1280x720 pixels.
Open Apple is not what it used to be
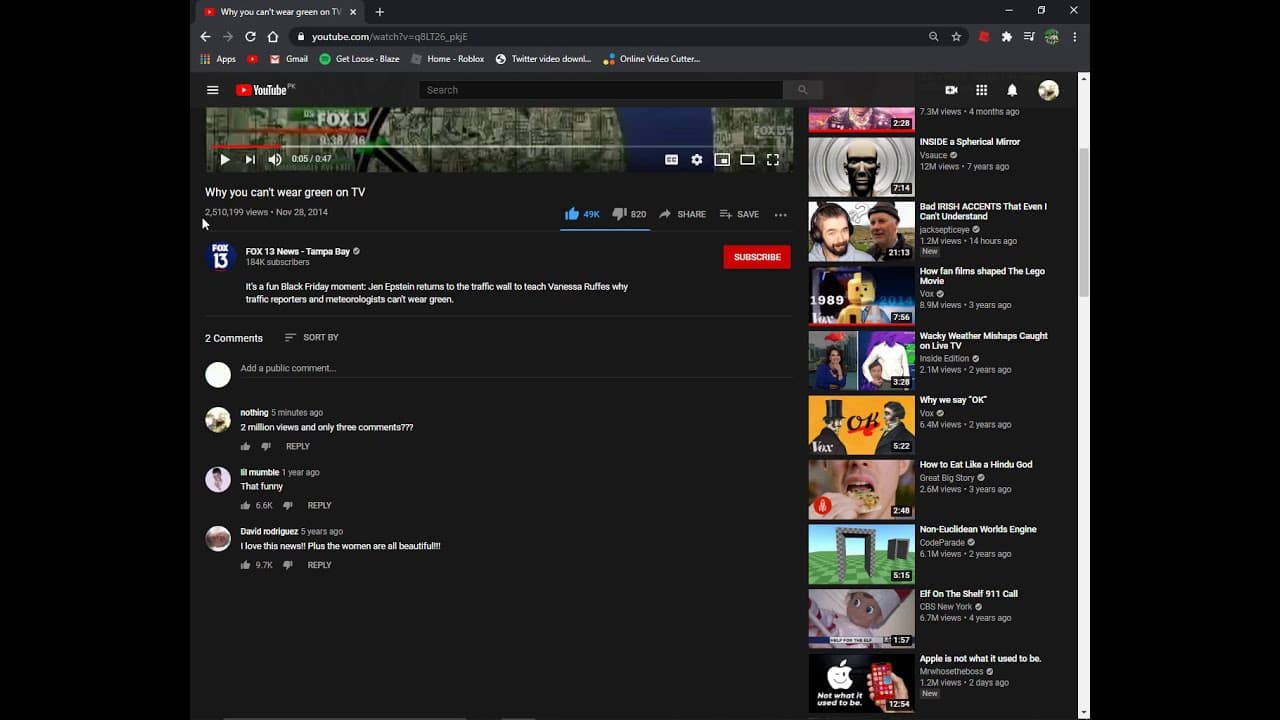click(981, 659)
